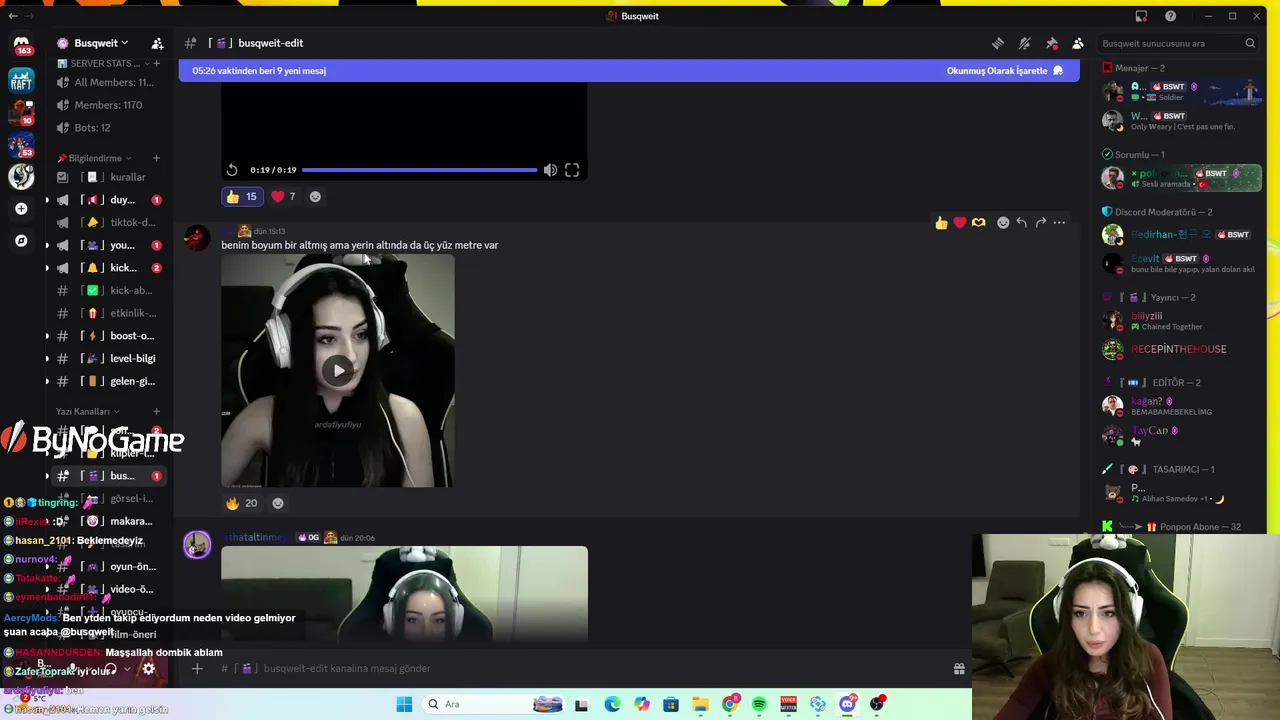Screen dimensions: 1280x720
Task: Click Okunmuş Olarak İşaretle button
Action: (1005, 71)
